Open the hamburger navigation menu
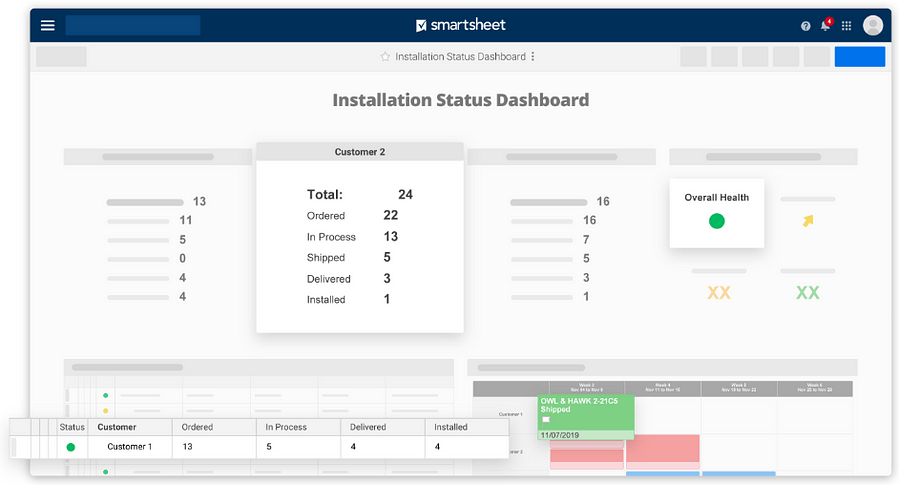The width and height of the screenshot is (899, 485). [48, 25]
